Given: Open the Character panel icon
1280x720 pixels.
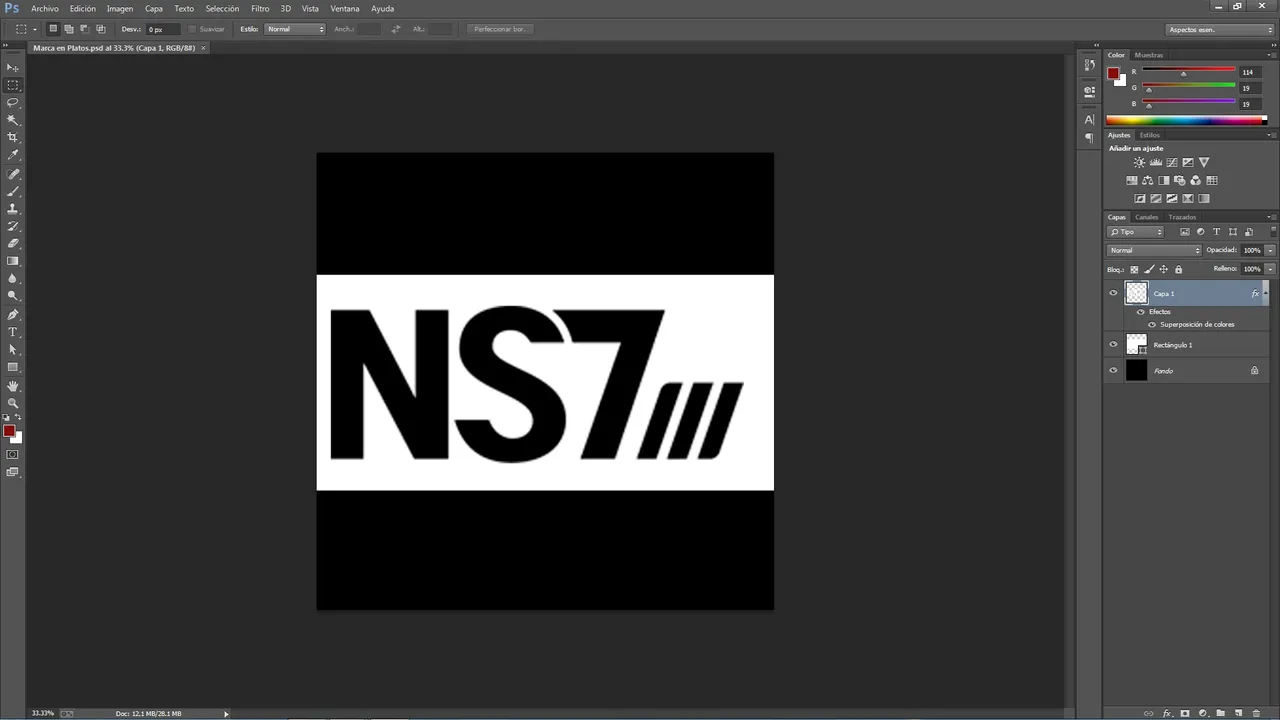Looking at the screenshot, I should click(1089, 119).
